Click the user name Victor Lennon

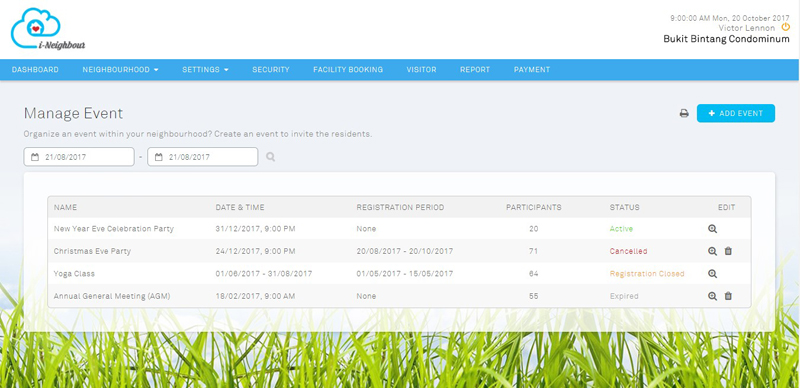(747, 28)
